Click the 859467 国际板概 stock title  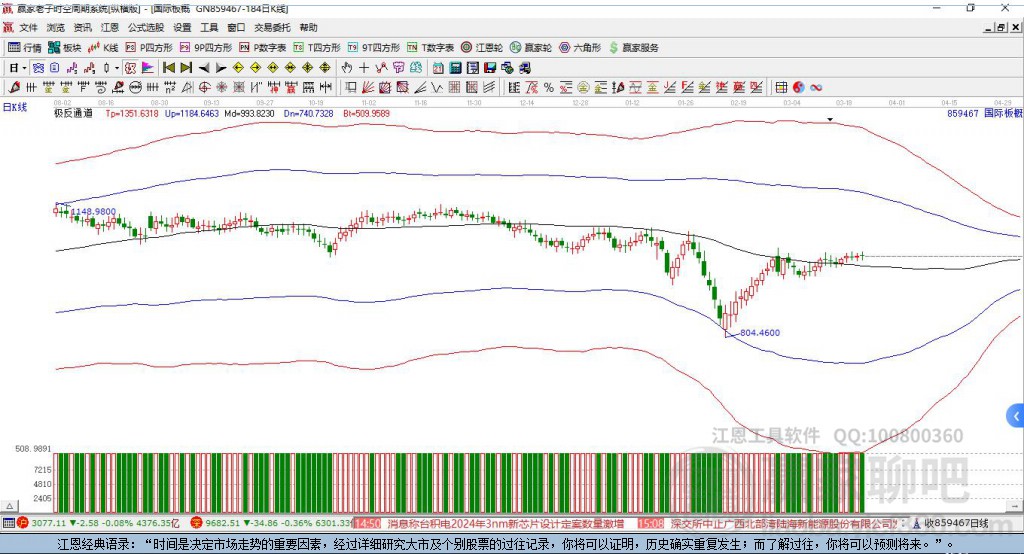point(985,113)
